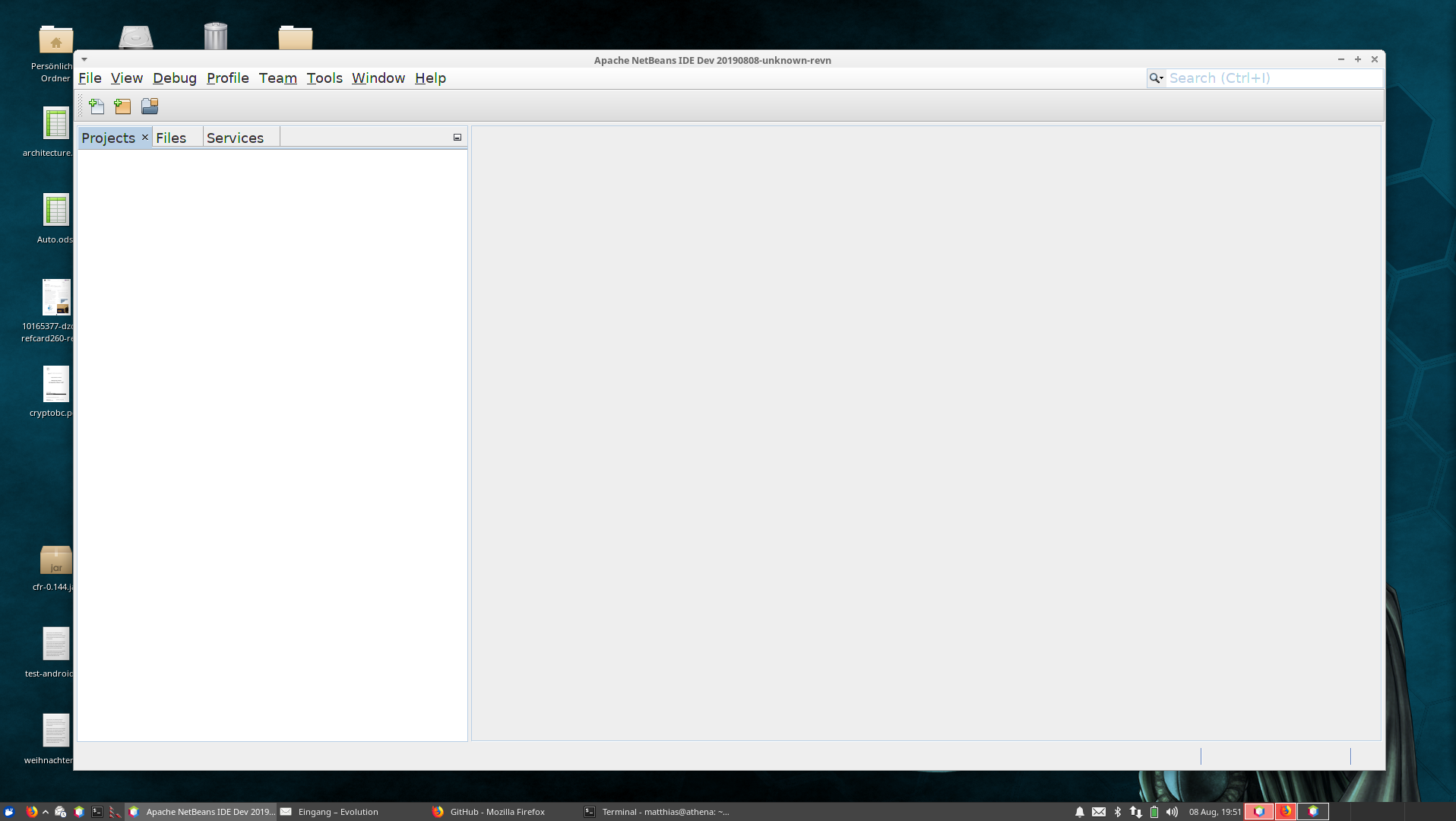The image size is (1456, 821).
Task: Open the Help menu
Action: (x=430, y=78)
